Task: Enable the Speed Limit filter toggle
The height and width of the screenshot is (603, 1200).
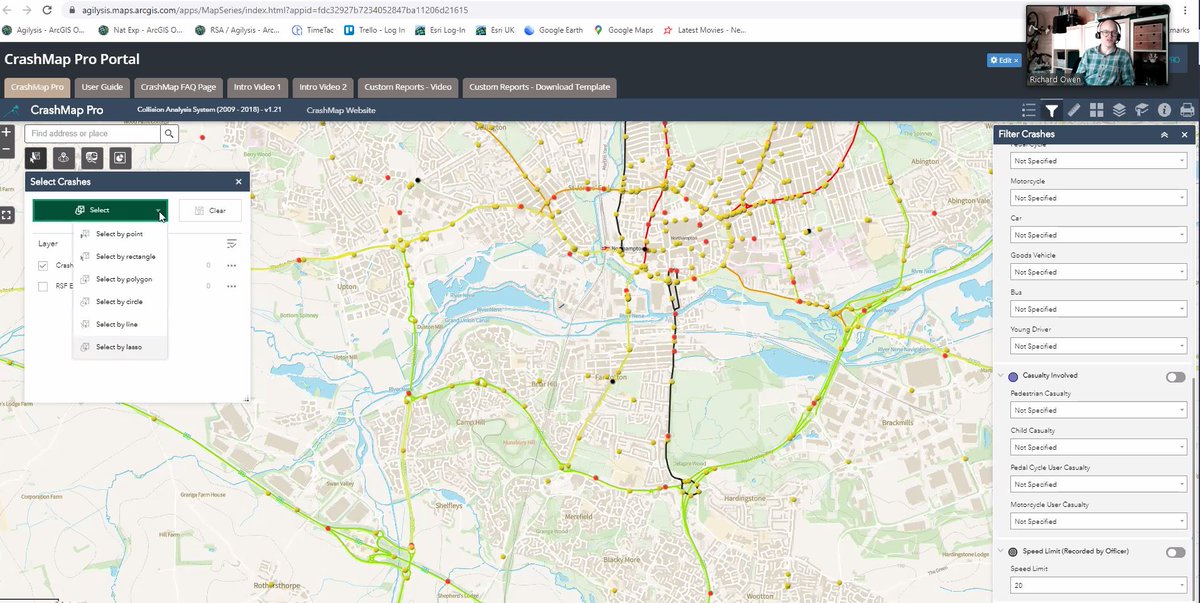Action: pyautogui.click(x=1175, y=552)
